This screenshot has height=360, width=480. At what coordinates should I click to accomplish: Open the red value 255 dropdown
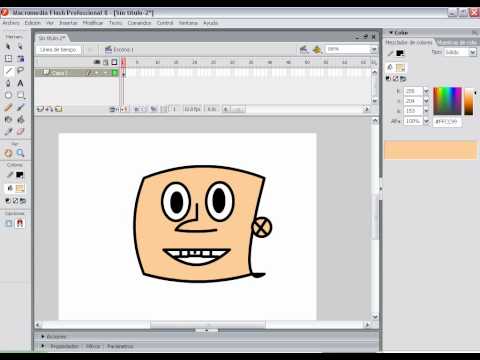(x=426, y=91)
